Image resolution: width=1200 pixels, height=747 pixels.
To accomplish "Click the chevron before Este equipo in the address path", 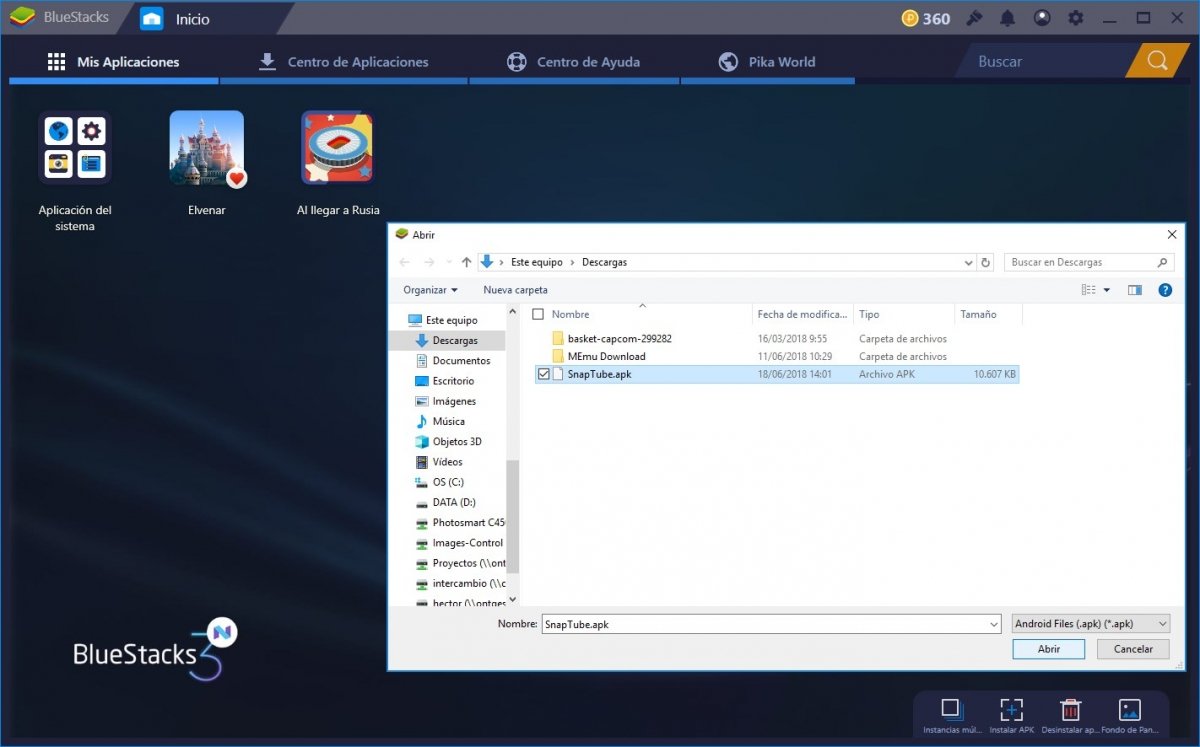I will pyautogui.click(x=501, y=262).
